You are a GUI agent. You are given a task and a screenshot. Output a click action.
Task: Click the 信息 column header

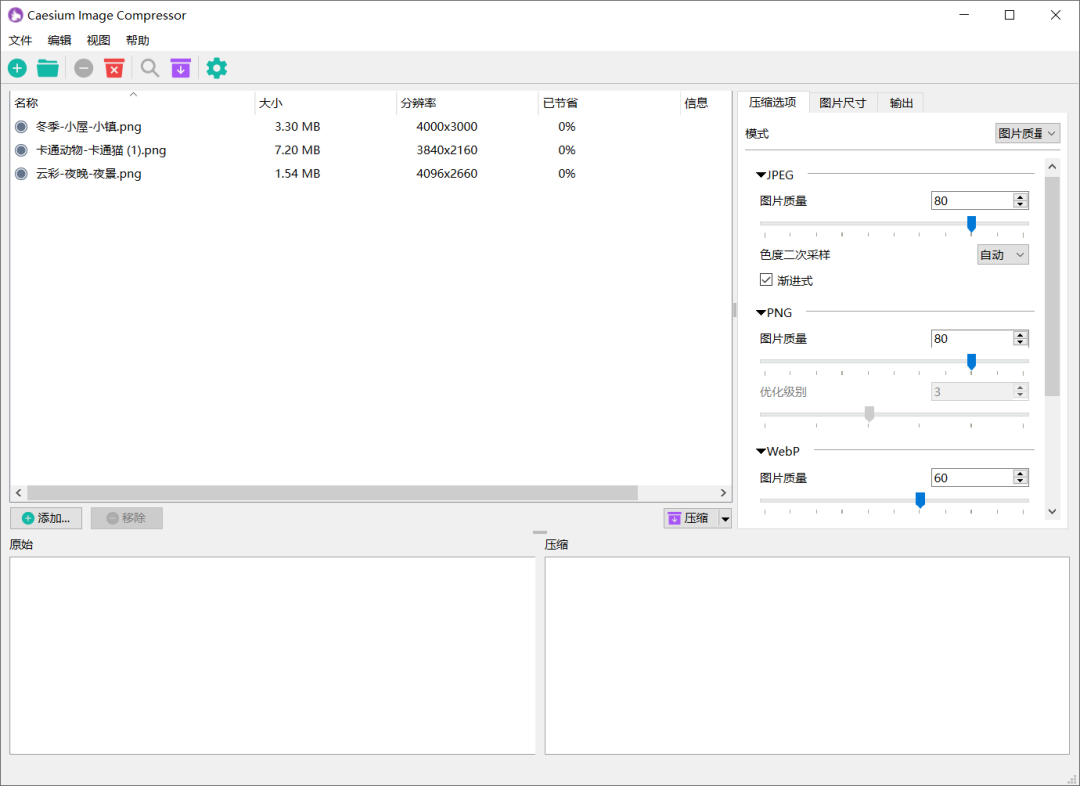(705, 103)
